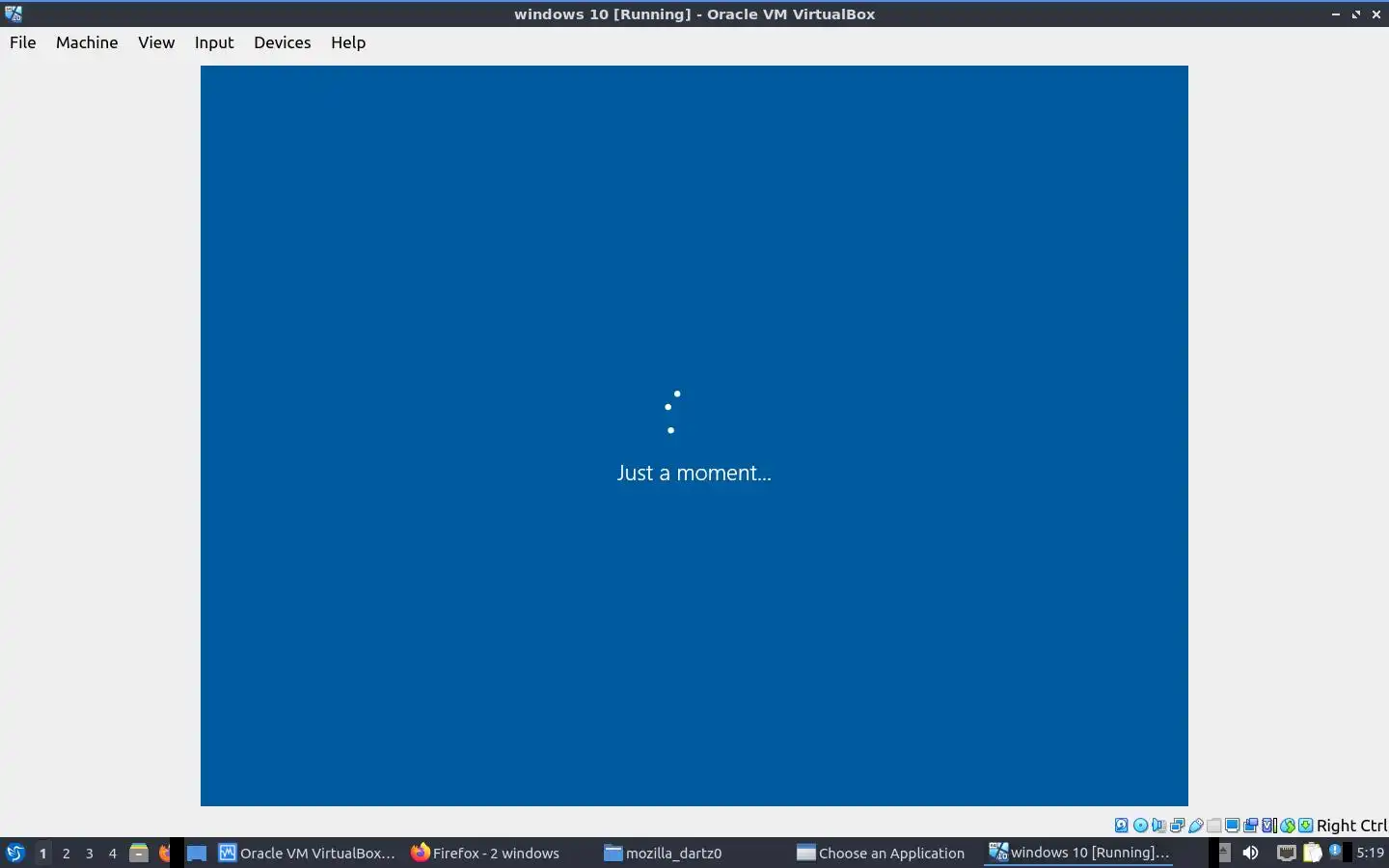This screenshot has height=868, width=1389.
Task: Click the update notification tray icon
Action: 1335,851
